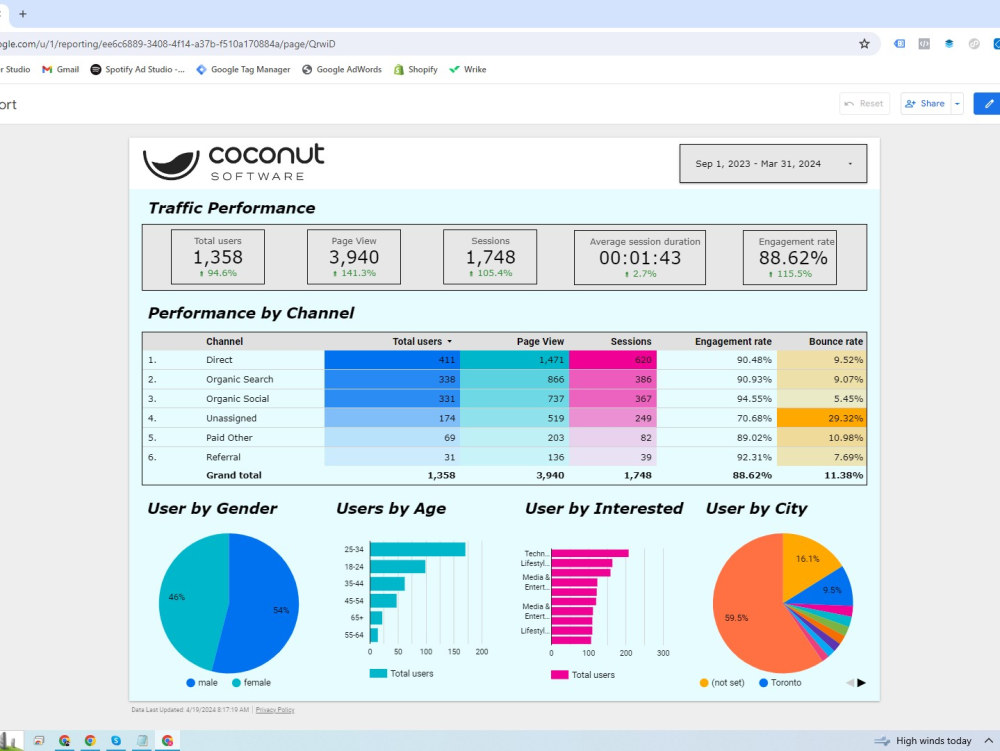The image size is (1000, 751).
Task: Open the weather High winds today widget
Action: coord(922,741)
